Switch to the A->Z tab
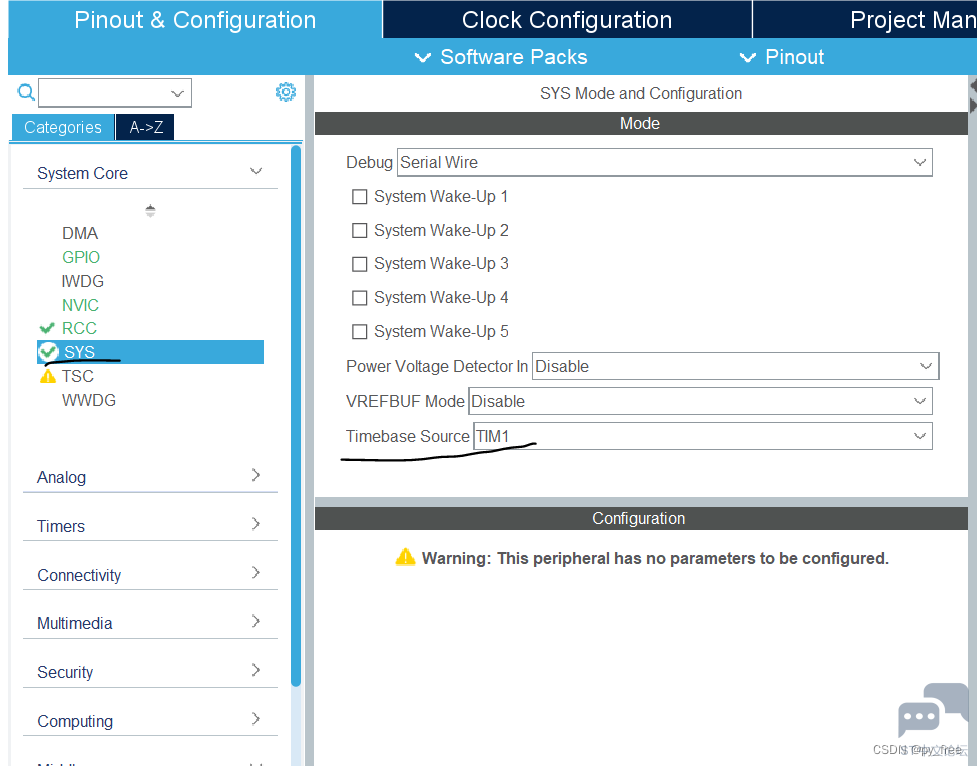Image resolution: width=977 pixels, height=766 pixels. coord(146,127)
